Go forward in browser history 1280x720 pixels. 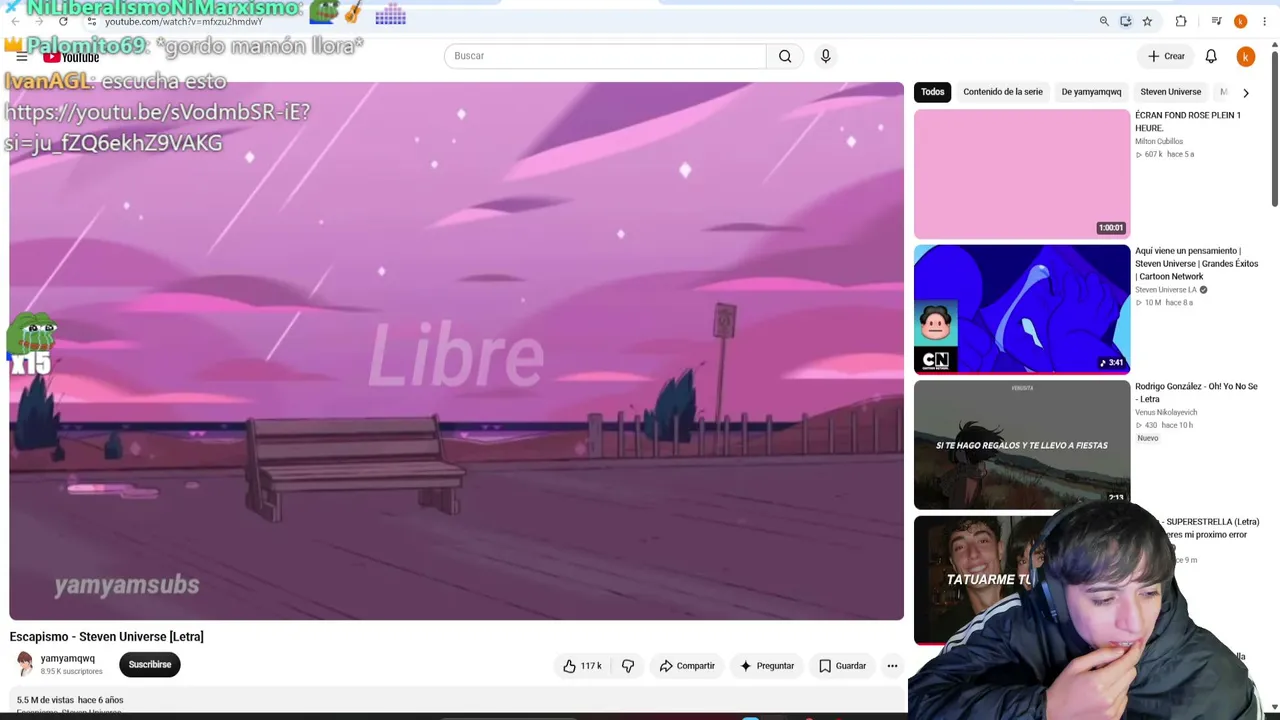click(39, 21)
